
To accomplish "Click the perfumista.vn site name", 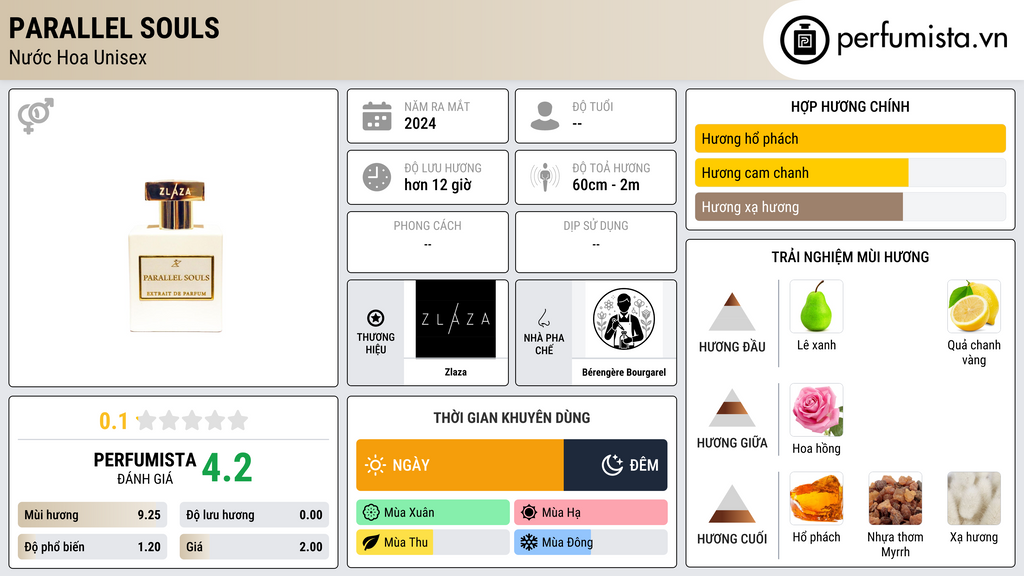I will pos(922,39).
